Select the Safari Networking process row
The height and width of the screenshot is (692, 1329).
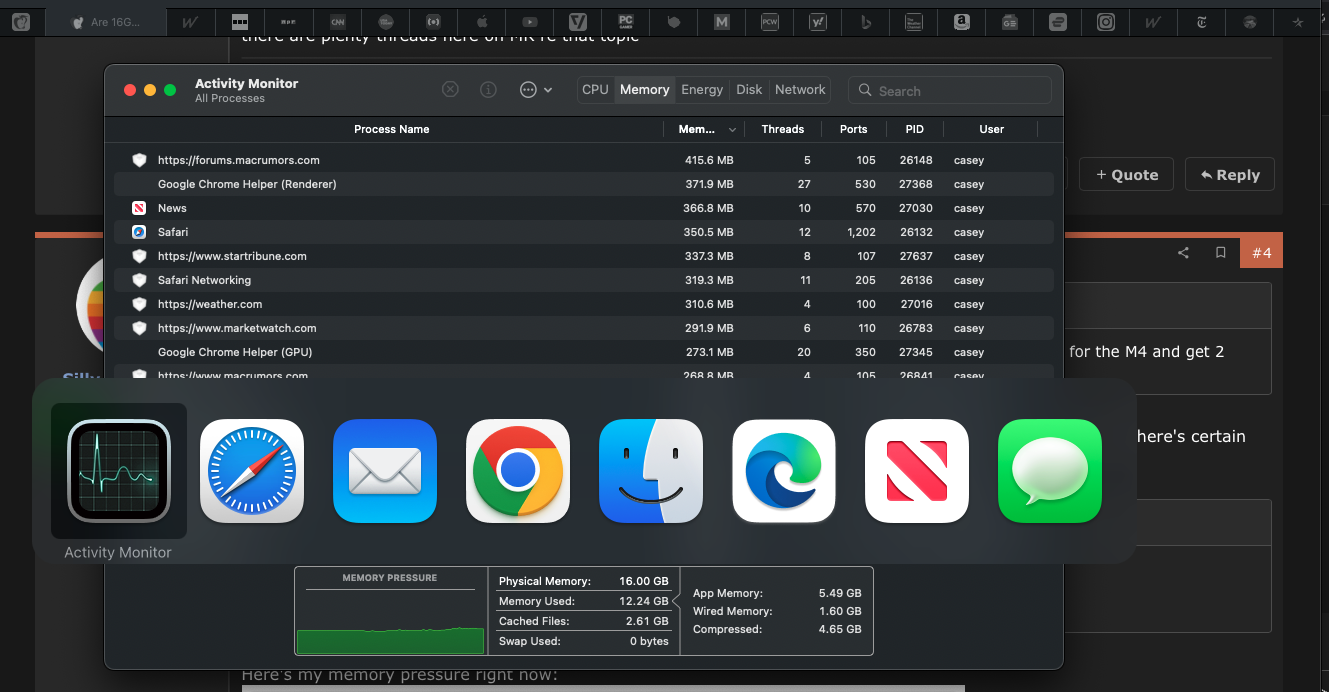(x=584, y=280)
